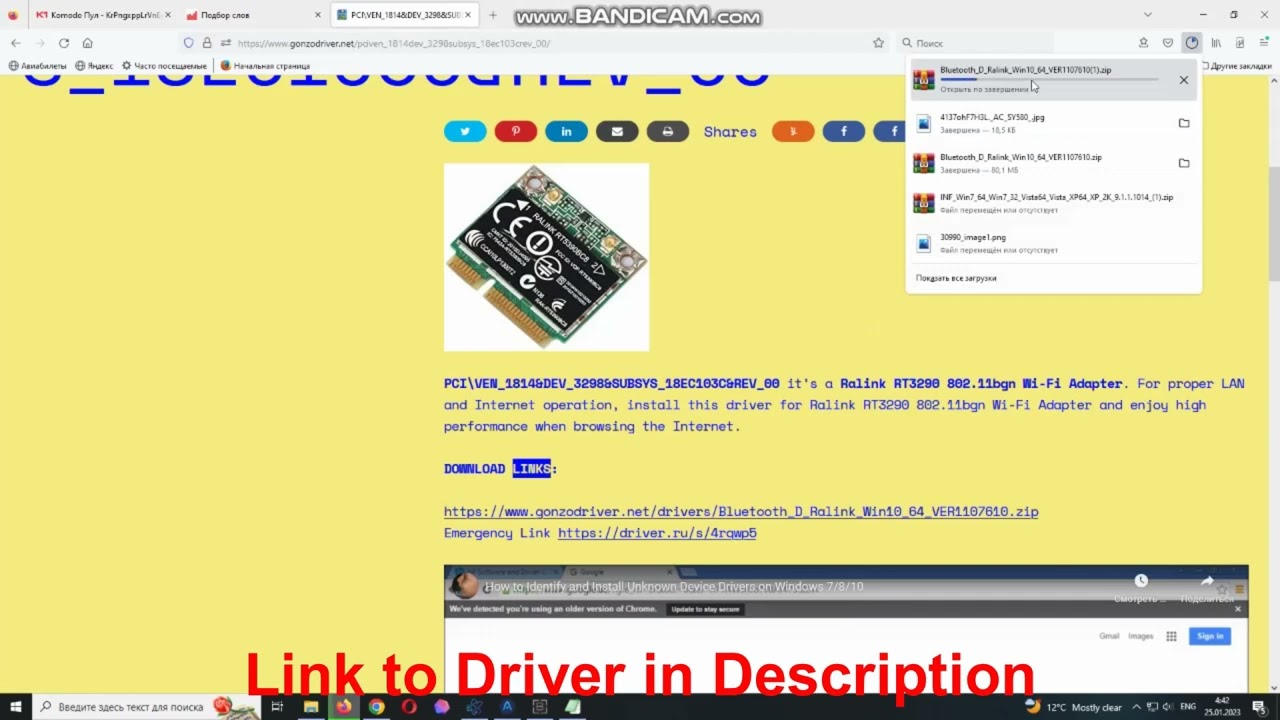
Task: Open Другие закладки folder
Action: [x=1236, y=66]
